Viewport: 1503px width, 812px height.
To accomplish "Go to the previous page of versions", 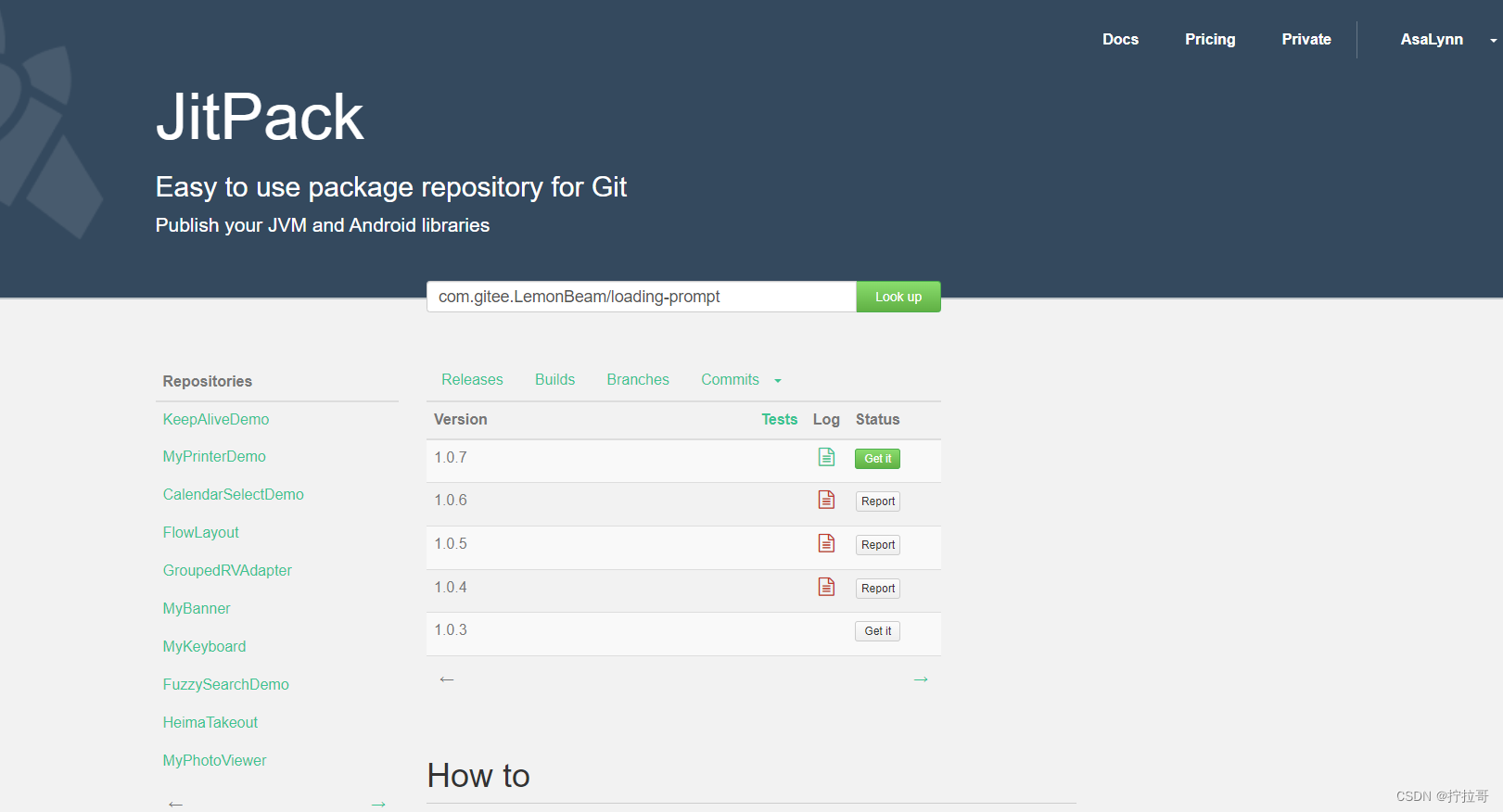I will (447, 679).
